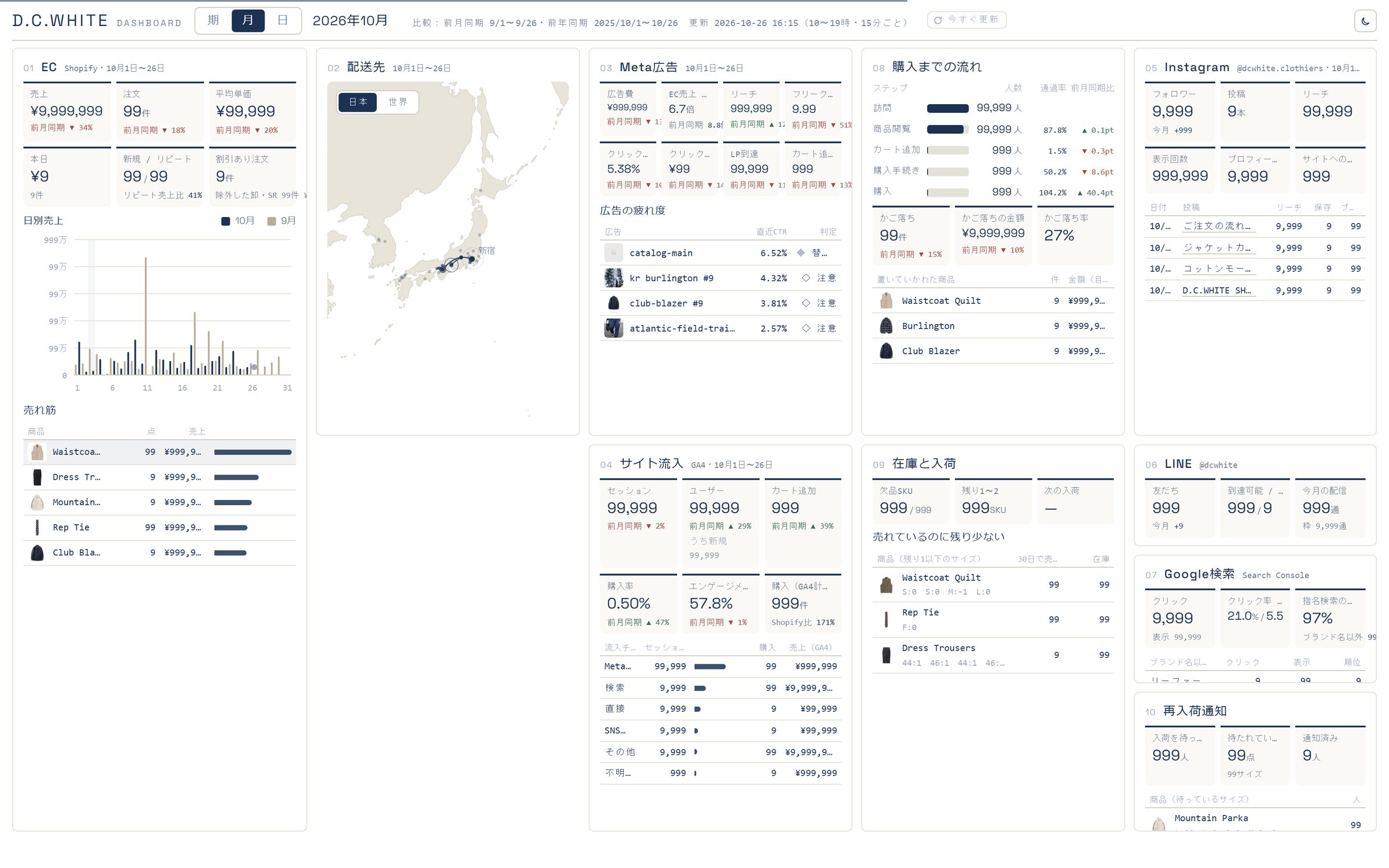Screen dimensions: 1389x868
Task: Click the 新宿 marker on the map
Action: 472,259
